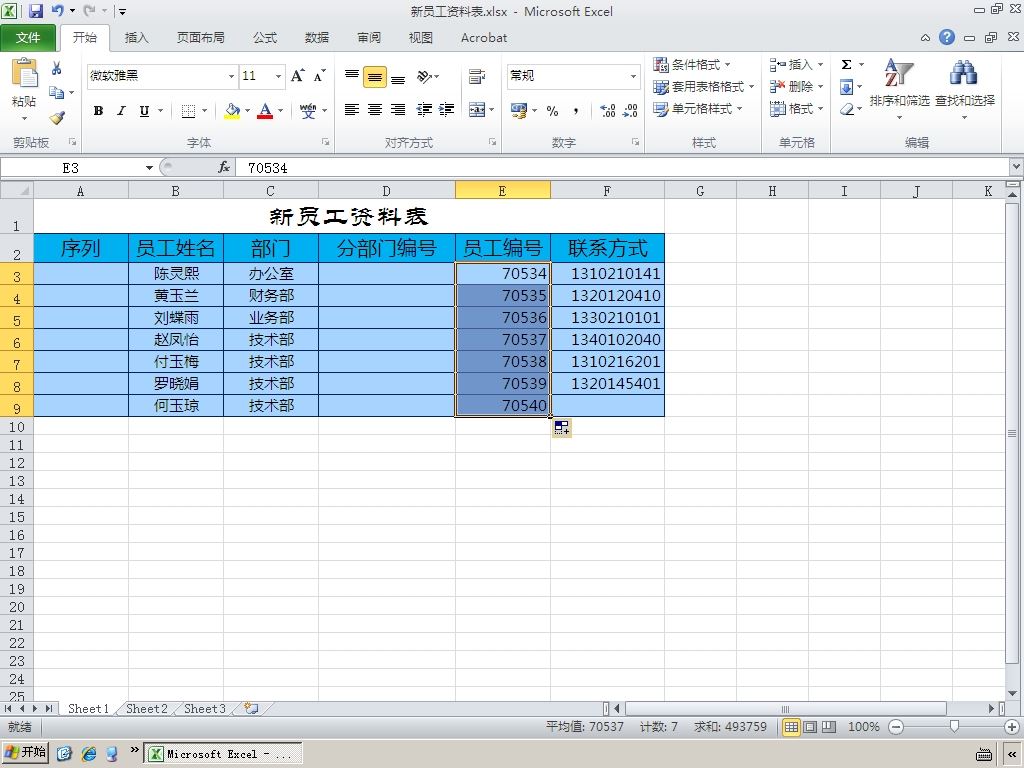This screenshot has width=1024, height=768.
Task: Switch to the 公式 tab
Action: click(265, 38)
